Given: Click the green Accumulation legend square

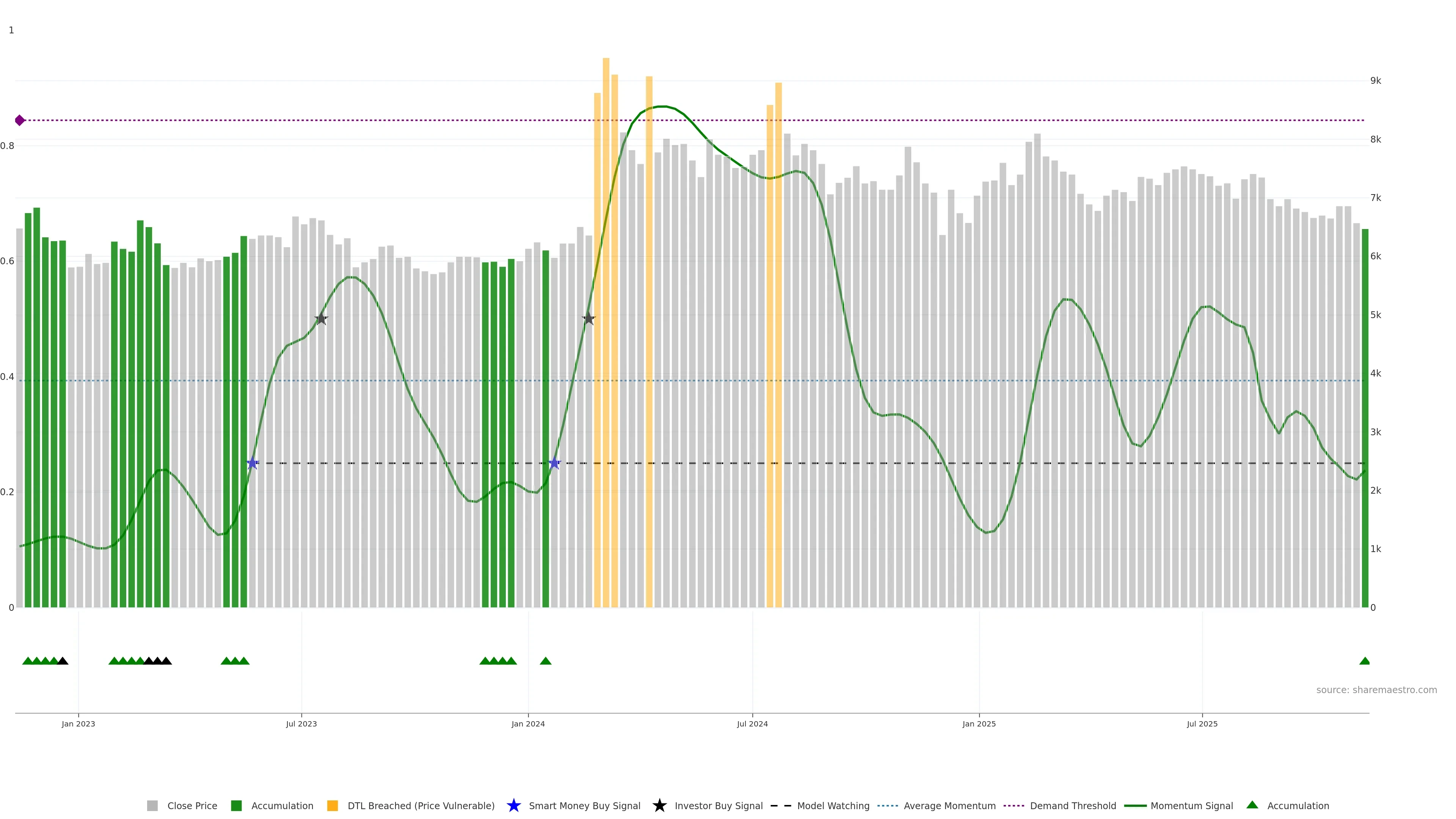Looking at the screenshot, I should pyautogui.click(x=236, y=805).
